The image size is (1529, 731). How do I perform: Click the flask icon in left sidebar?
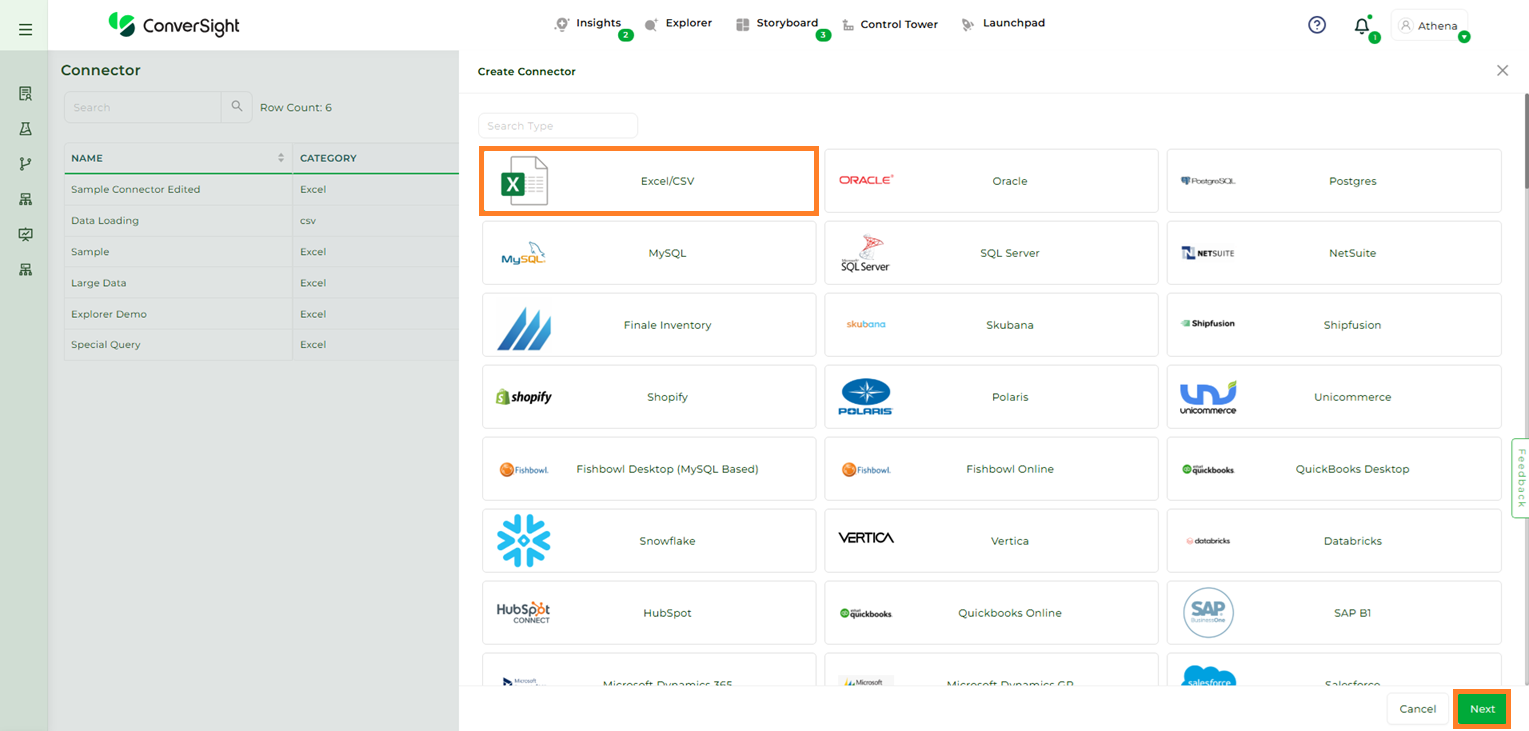[x=25, y=129]
